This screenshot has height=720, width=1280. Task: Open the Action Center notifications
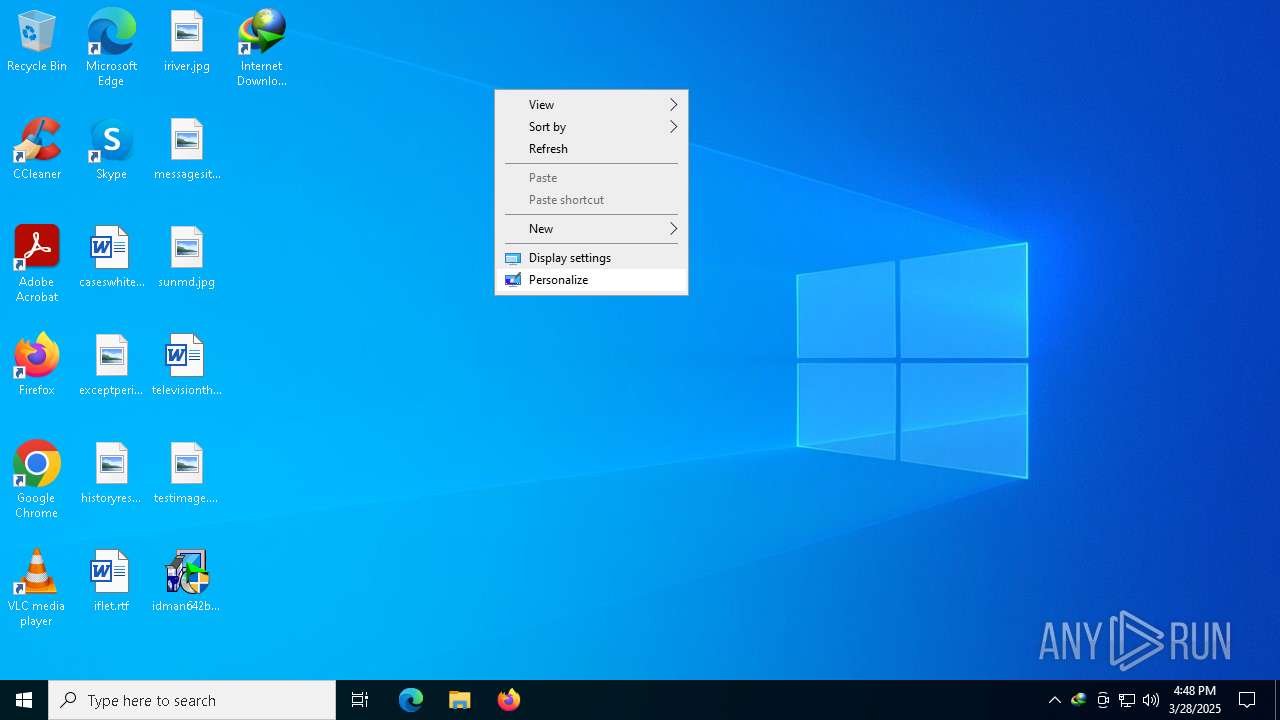point(1247,700)
